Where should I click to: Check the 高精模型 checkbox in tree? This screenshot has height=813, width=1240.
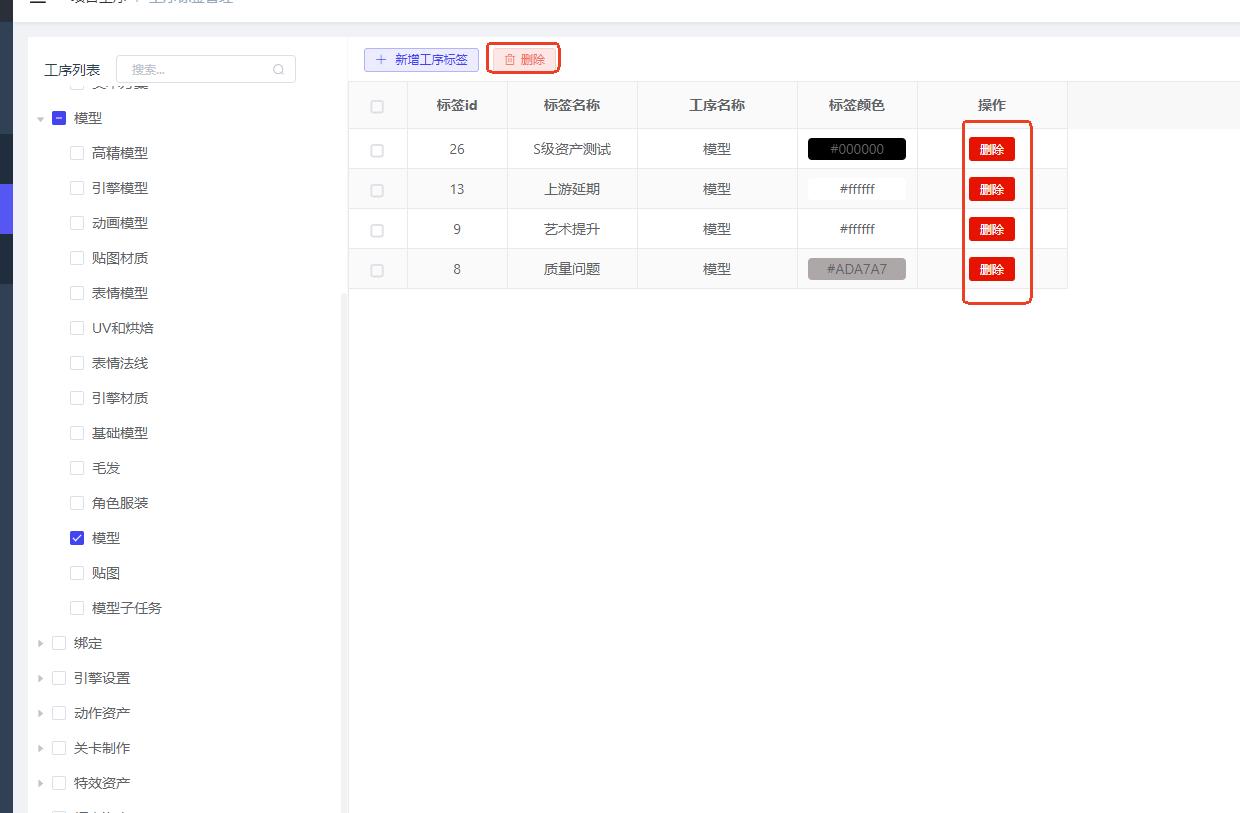click(x=77, y=153)
